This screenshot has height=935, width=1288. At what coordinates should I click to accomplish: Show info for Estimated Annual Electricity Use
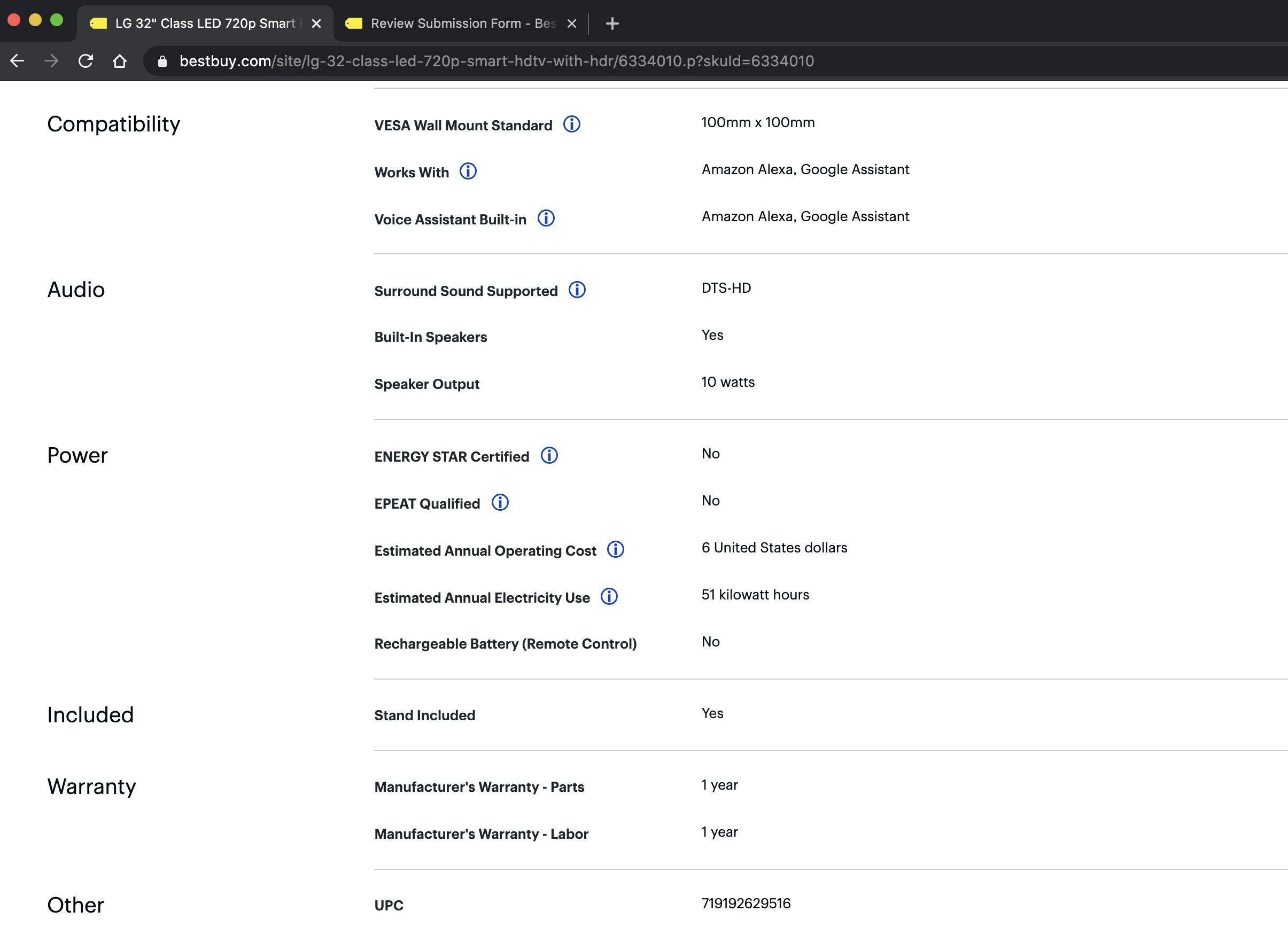tap(609, 597)
